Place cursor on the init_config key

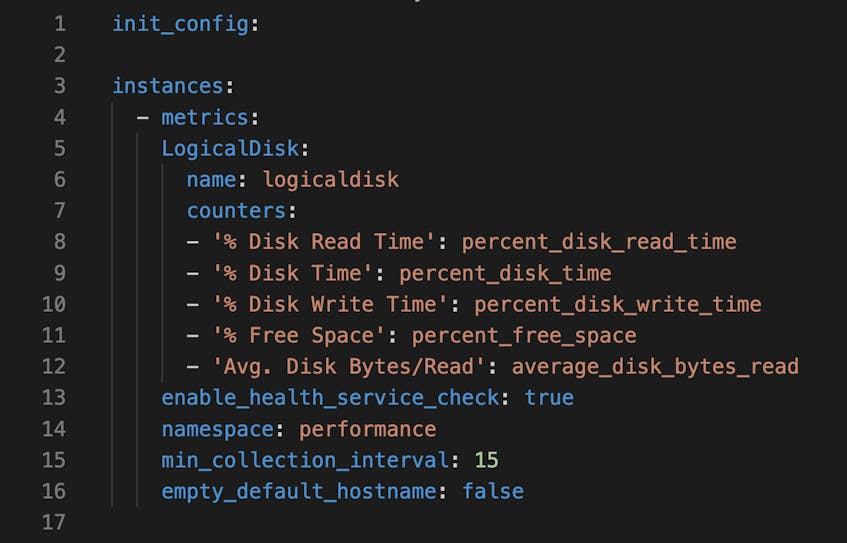tap(180, 23)
